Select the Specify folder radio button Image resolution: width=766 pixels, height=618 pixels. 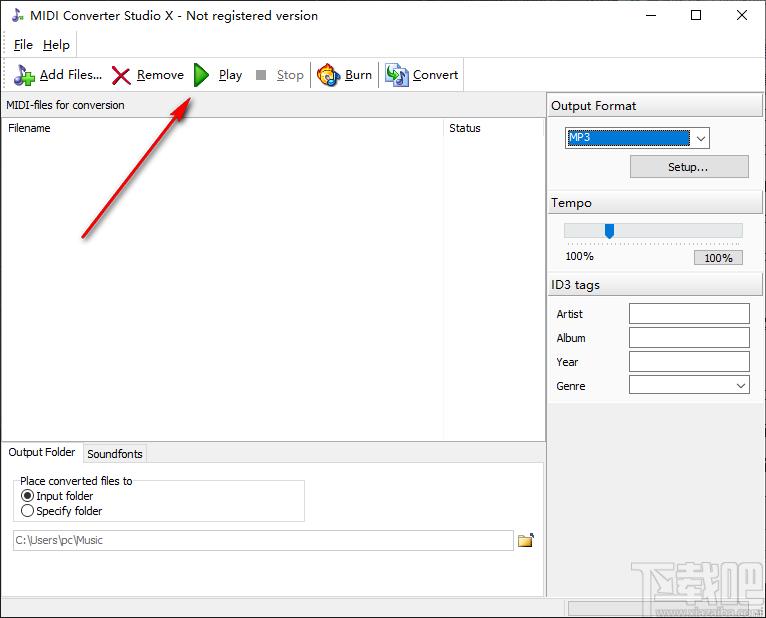pyautogui.click(x=27, y=511)
